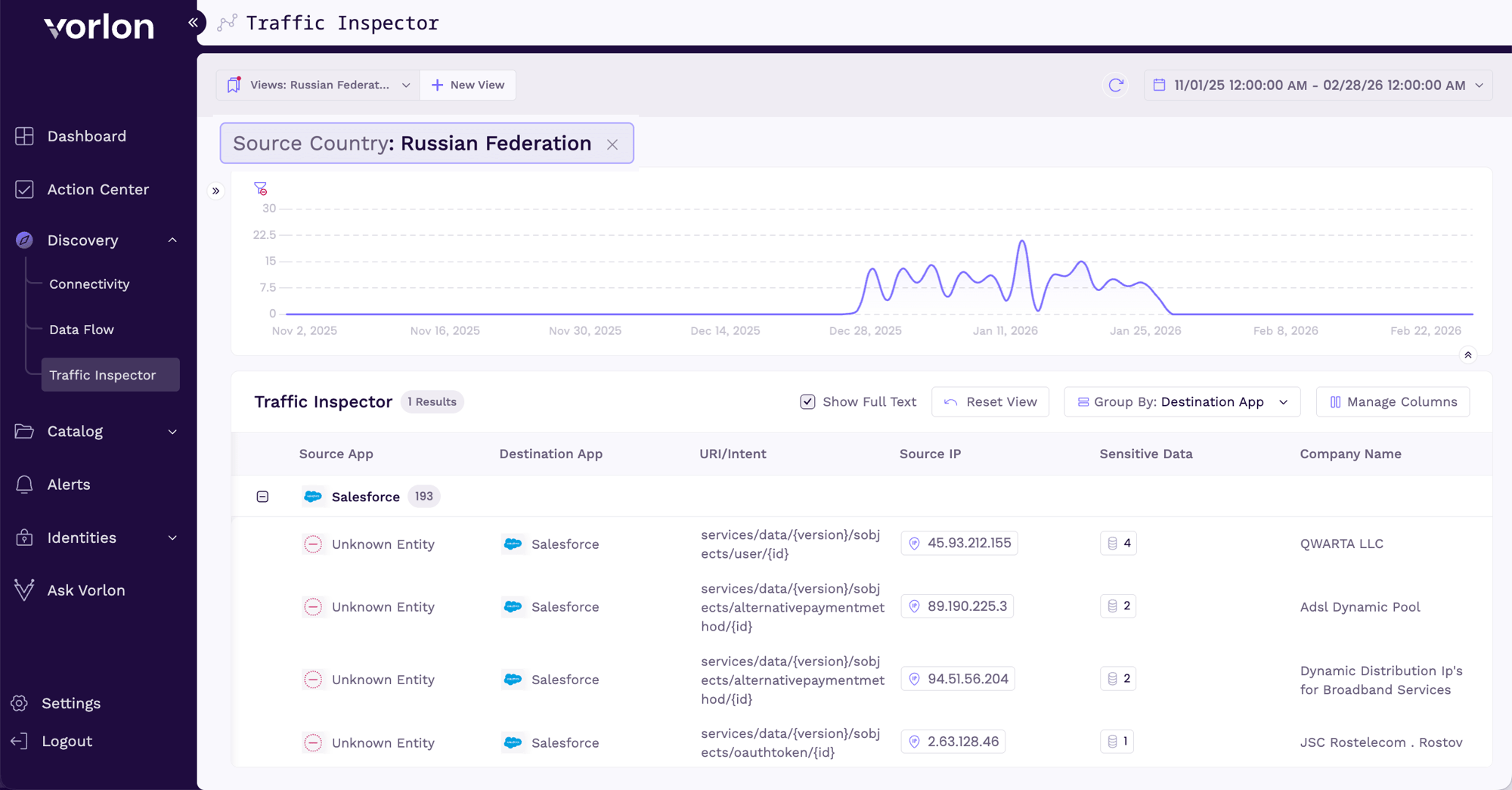Uncheck the Show Full Text checkbox

pyautogui.click(x=807, y=402)
